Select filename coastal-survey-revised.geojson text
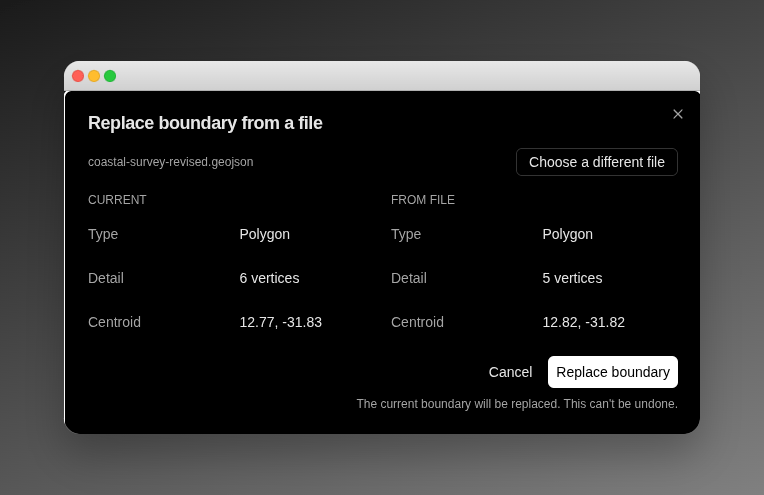Screen dimensions: 764x495 pyautogui.click(x=171, y=162)
